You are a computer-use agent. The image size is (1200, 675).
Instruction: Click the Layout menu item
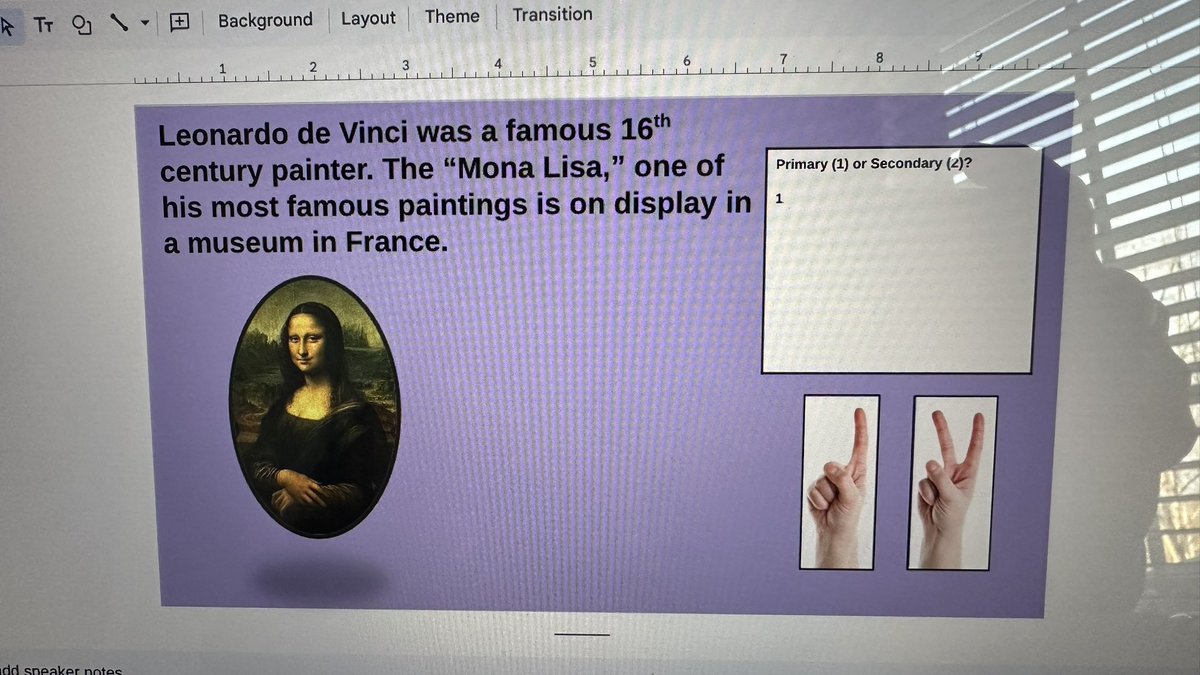click(x=367, y=17)
